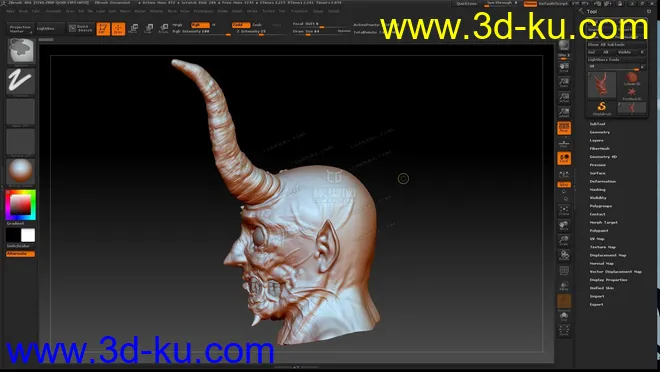Expand the Geometry sub-palette
660x372 pixels.
coord(600,132)
